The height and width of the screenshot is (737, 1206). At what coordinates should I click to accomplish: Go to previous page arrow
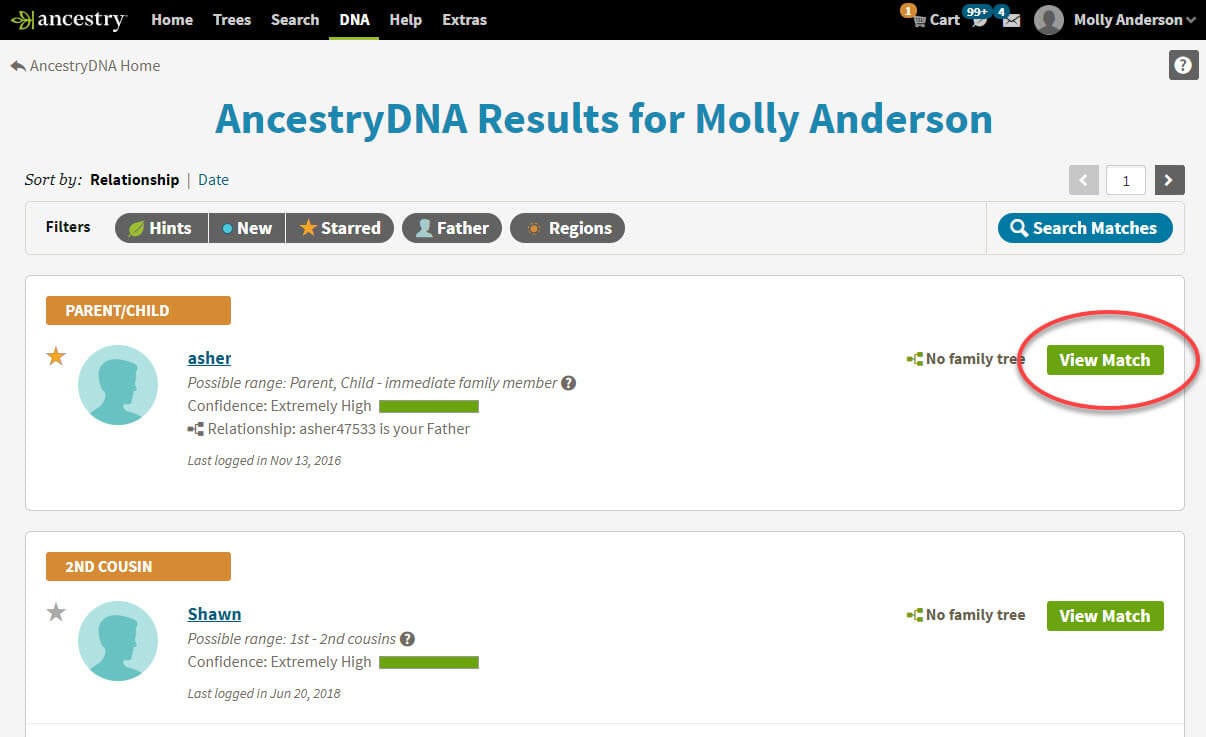coord(1084,180)
